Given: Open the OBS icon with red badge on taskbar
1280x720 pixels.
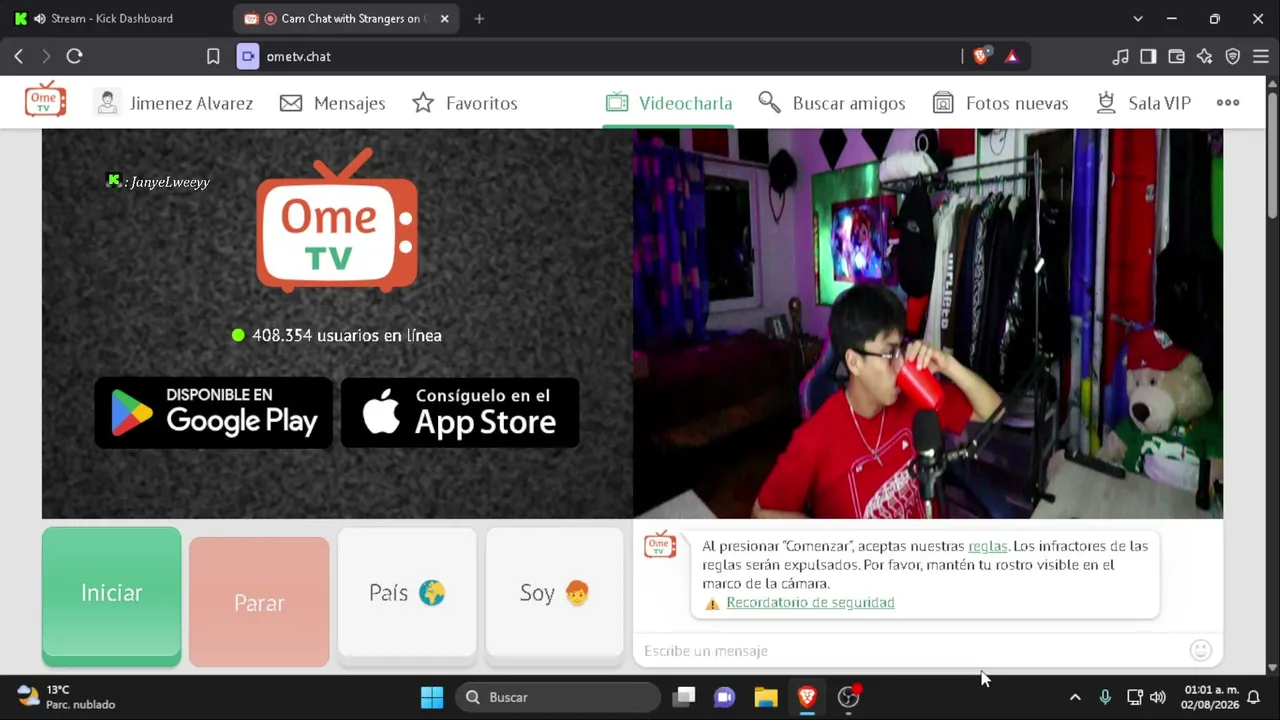Looking at the screenshot, I should 849,697.
